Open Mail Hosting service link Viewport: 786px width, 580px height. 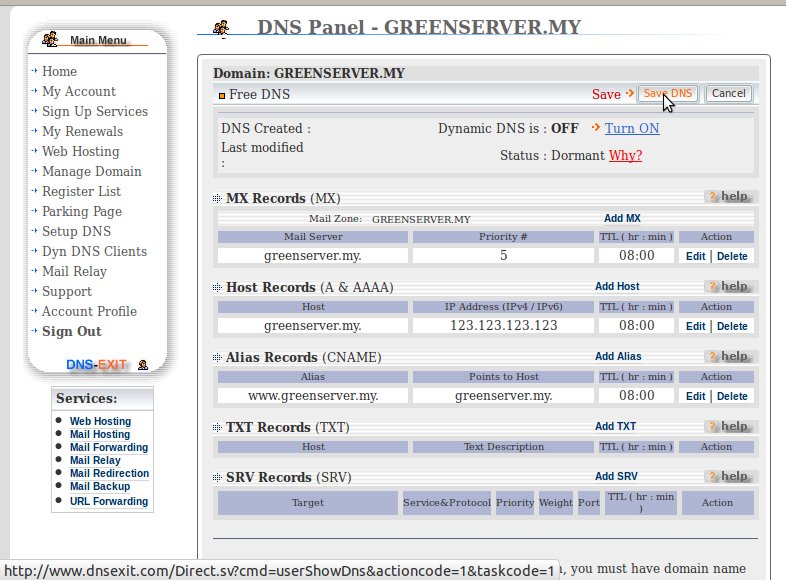[x=100, y=434]
